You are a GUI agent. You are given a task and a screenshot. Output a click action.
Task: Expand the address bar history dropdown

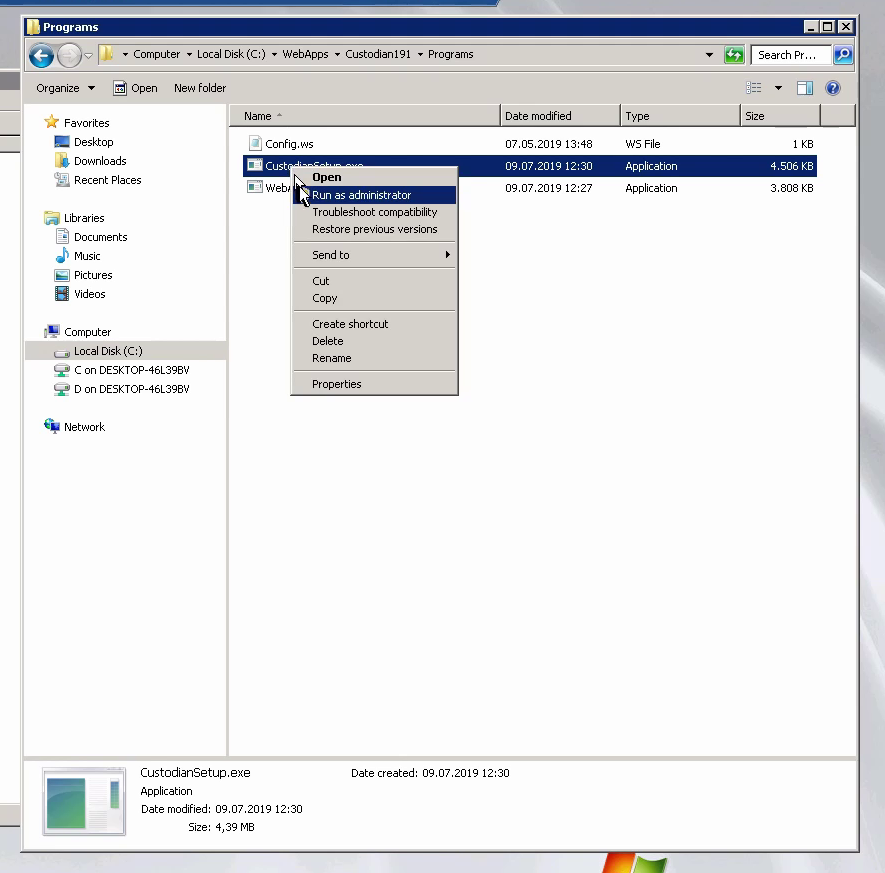click(710, 55)
